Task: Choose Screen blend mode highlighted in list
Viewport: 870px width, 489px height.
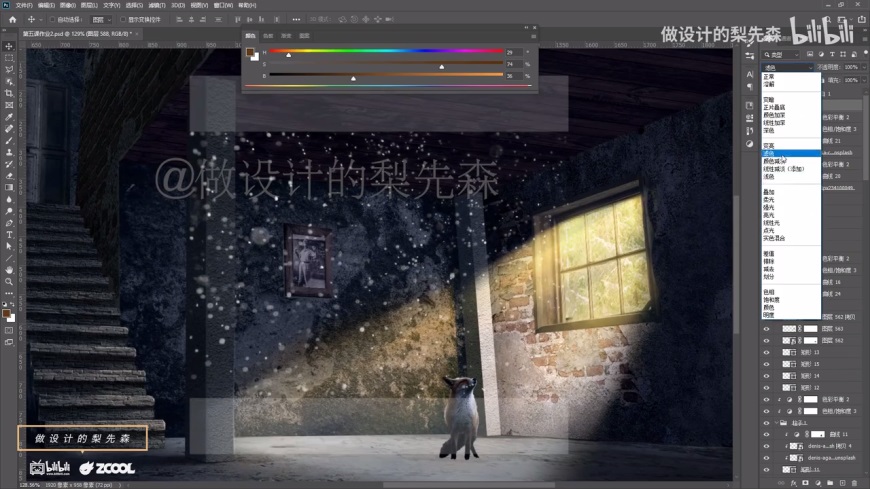Action: click(x=791, y=153)
